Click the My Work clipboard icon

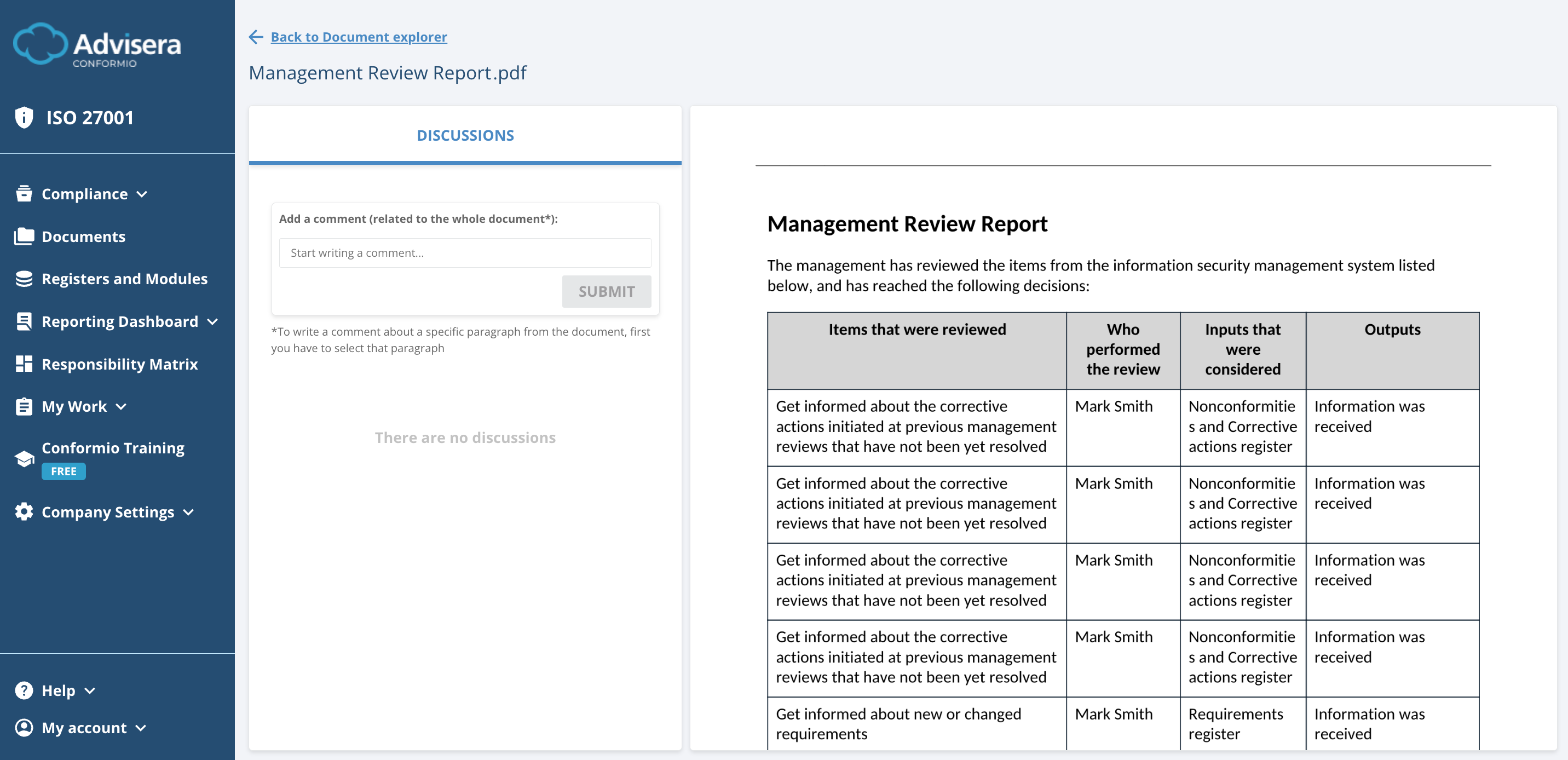point(24,406)
